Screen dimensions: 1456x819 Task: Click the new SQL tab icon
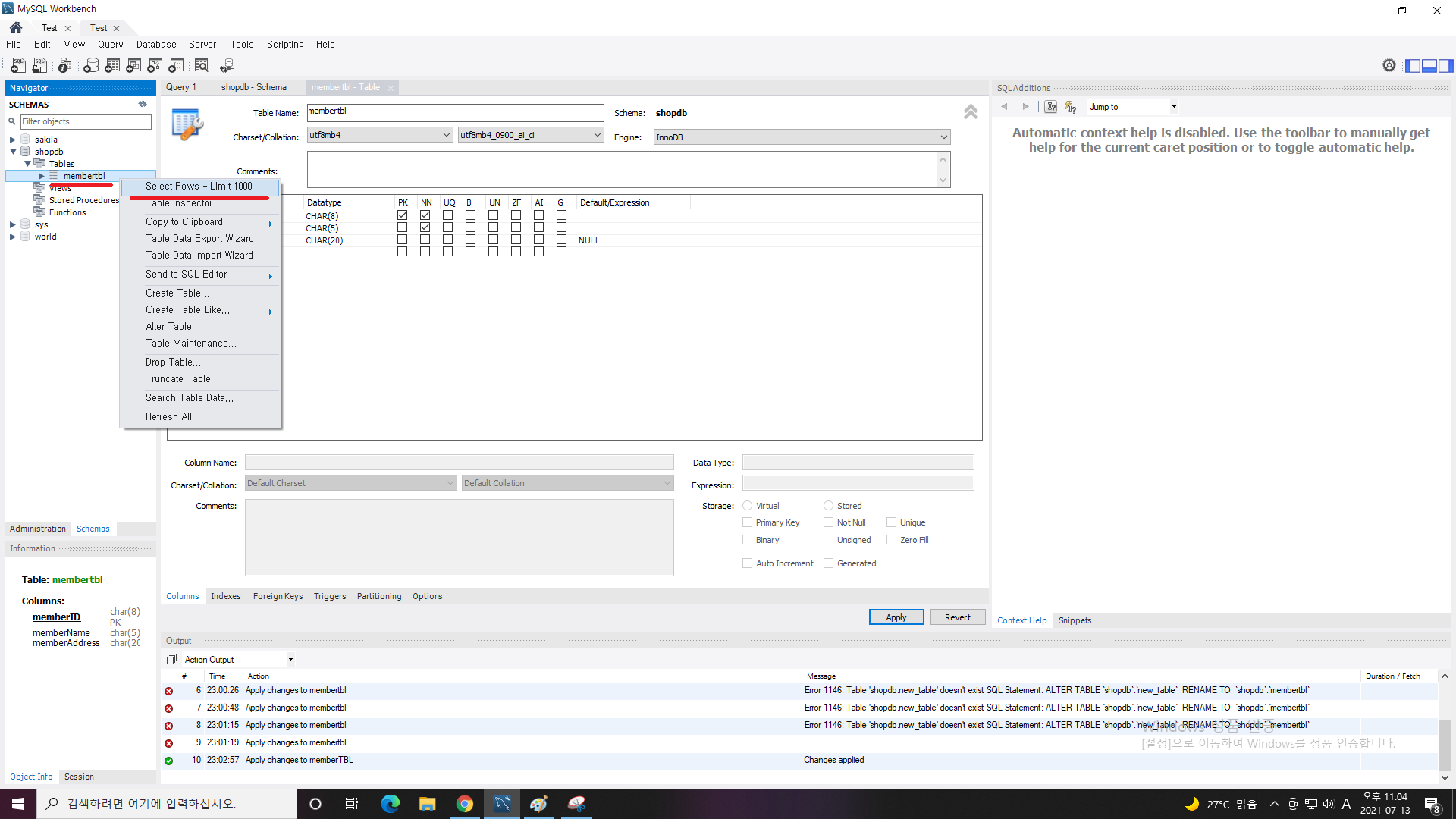pos(17,66)
